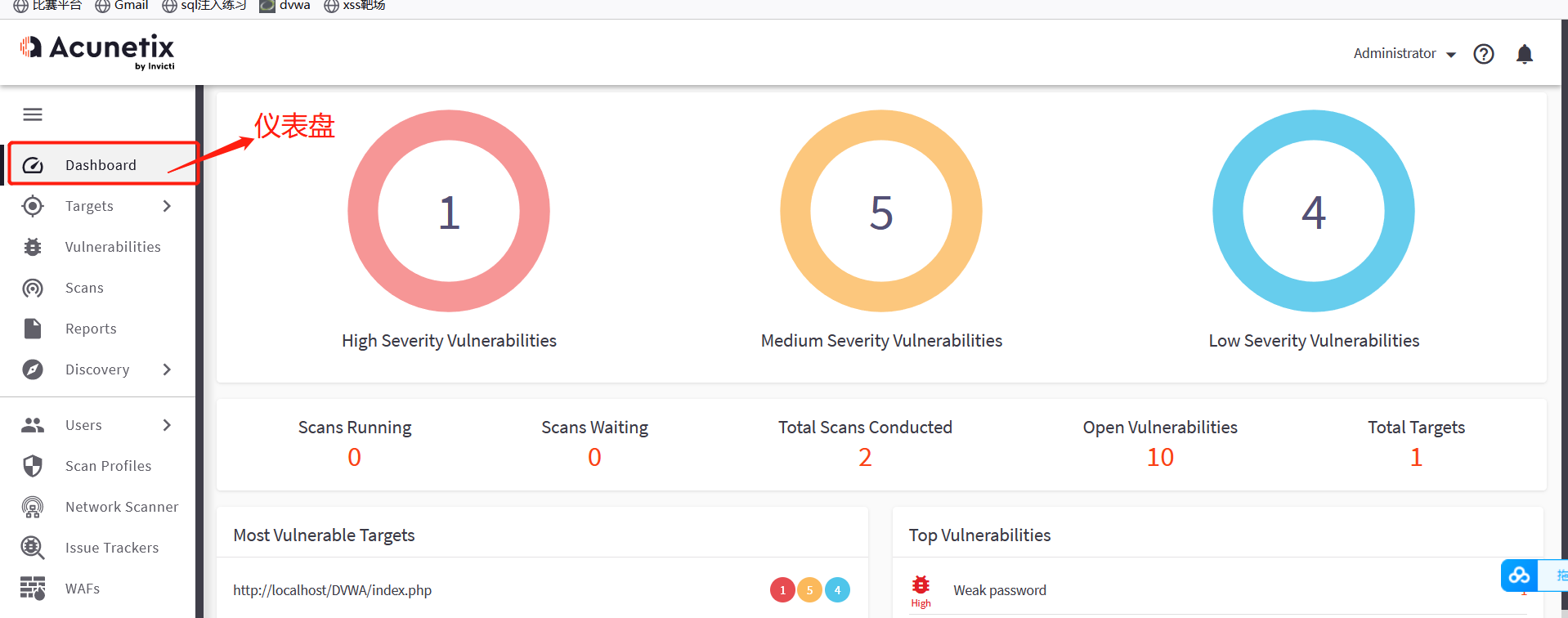
Task: Open the Weak password vulnerability entry
Action: click(x=999, y=590)
